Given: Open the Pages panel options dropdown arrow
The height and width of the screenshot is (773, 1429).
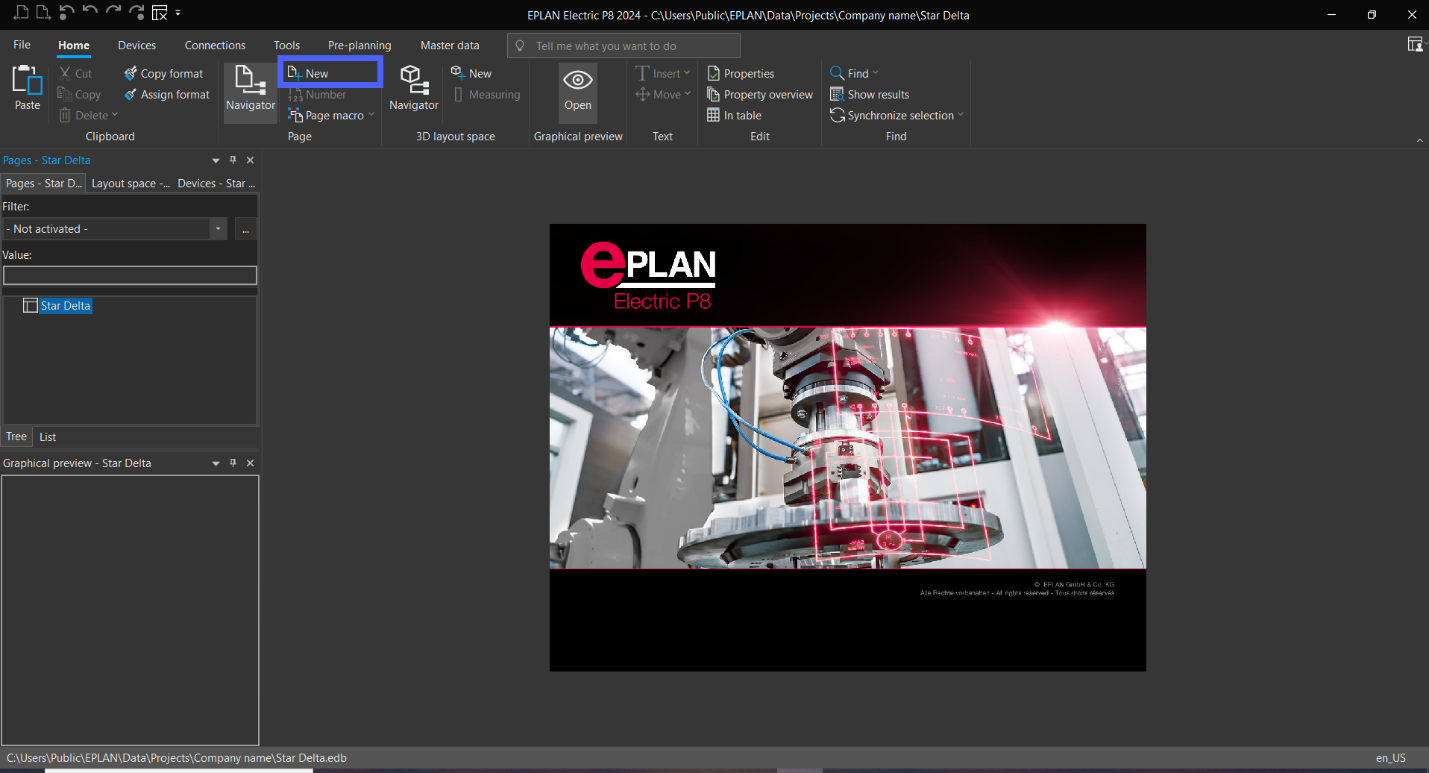Looking at the screenshot, I should coord(216,160).
